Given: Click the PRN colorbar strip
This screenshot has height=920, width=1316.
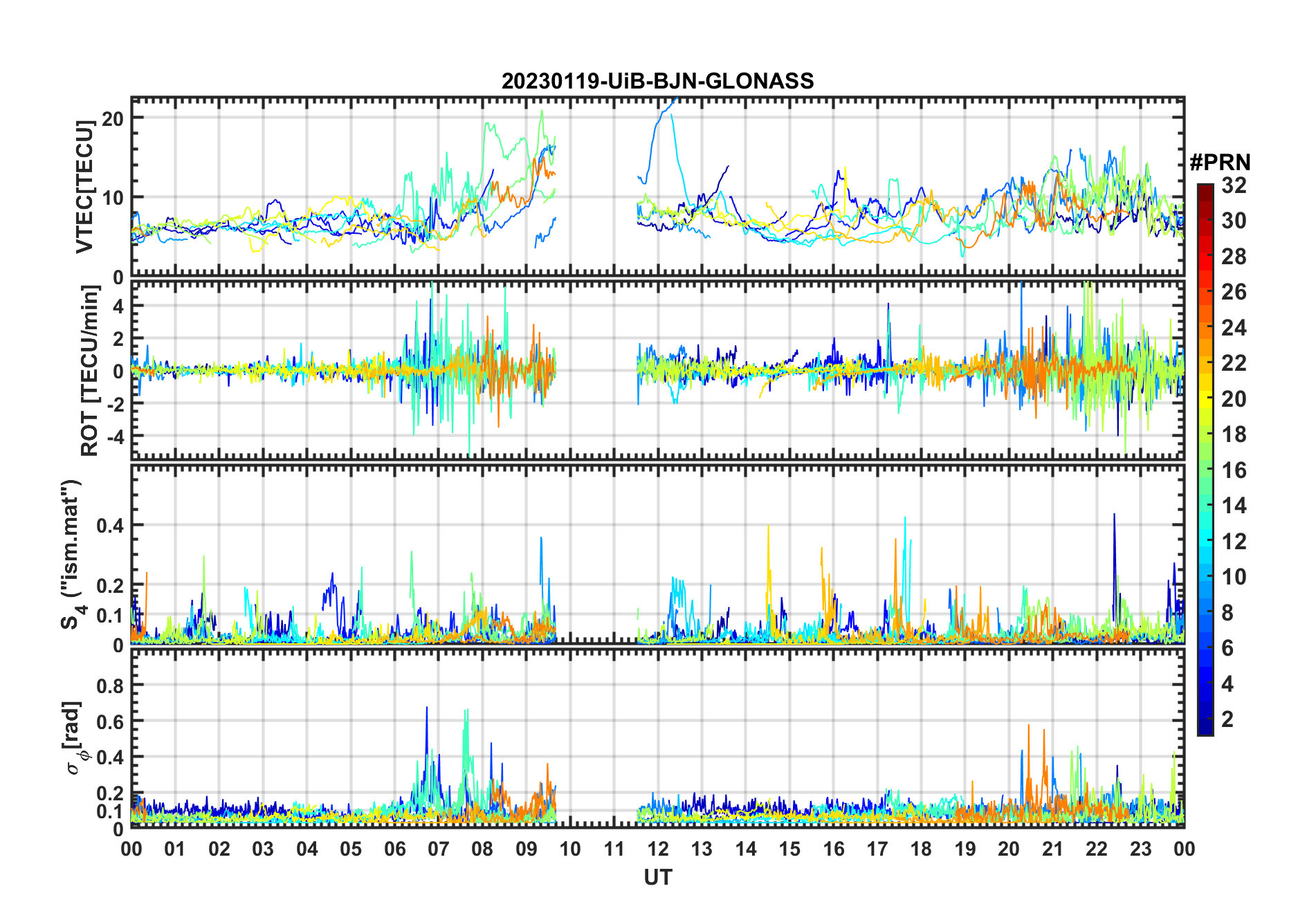Looking at the screenshot, I should (x=1205, y=459).
